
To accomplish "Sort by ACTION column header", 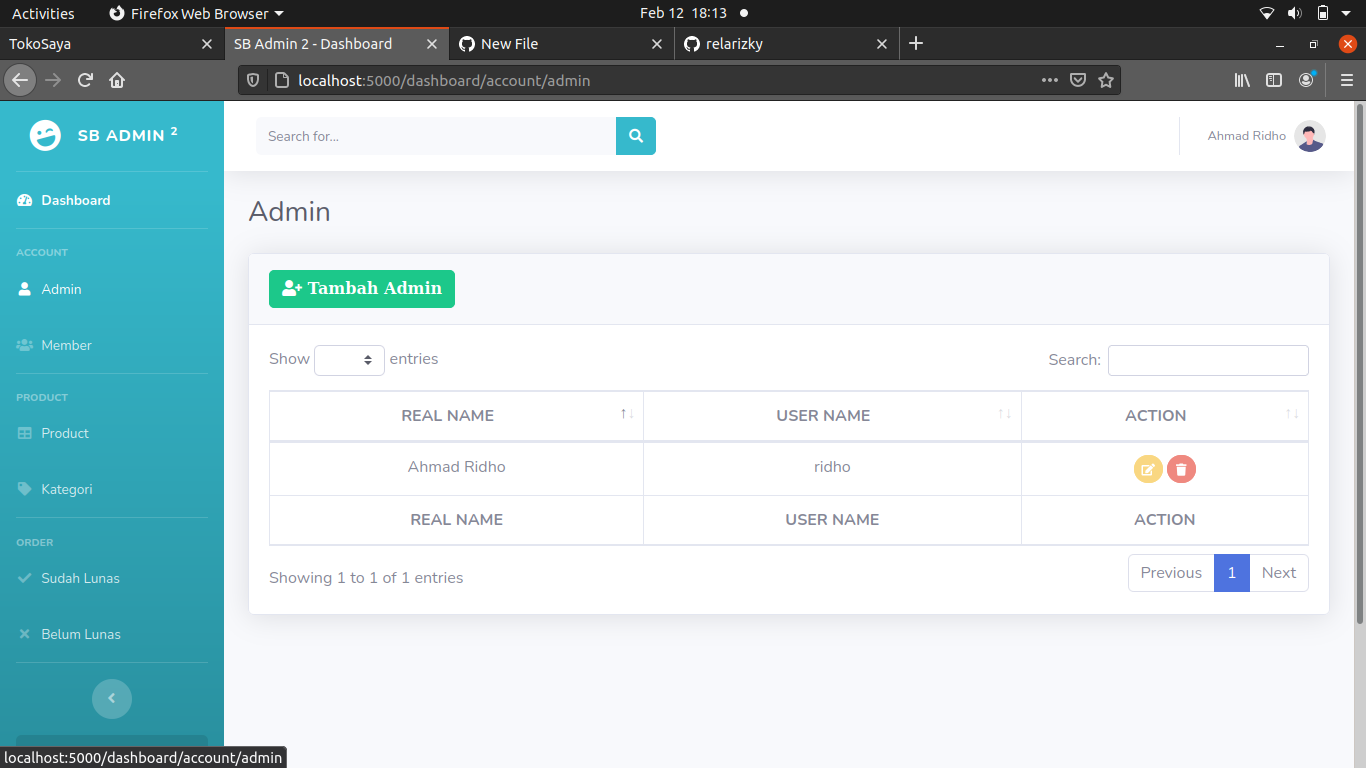I will [x=1165, y=416].
